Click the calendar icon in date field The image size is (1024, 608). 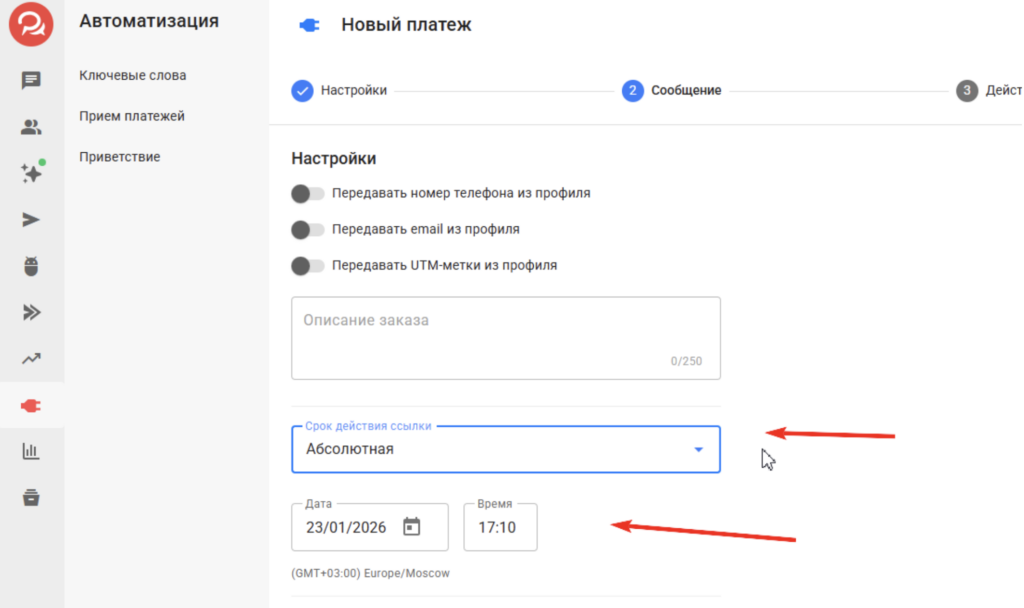click(x=411, y=526)
